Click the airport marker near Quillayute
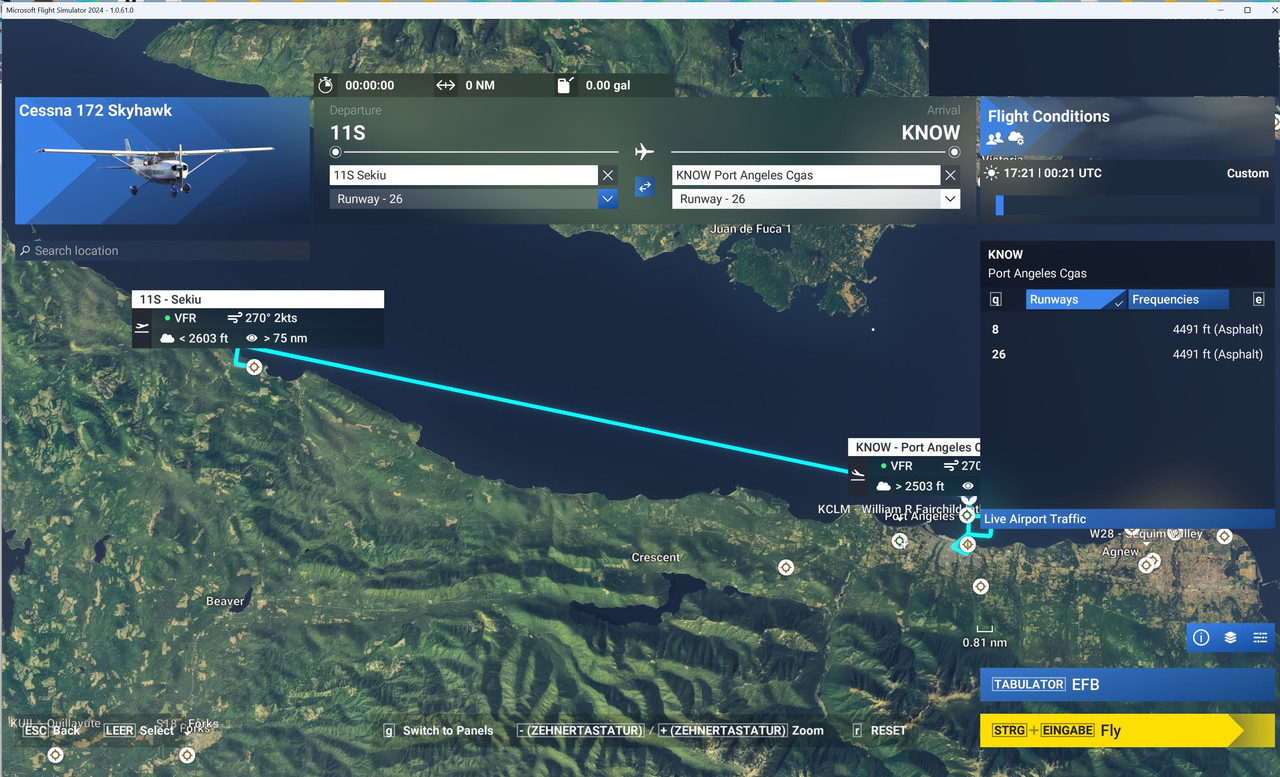Viewport: 1280px width, 777px height. tap(55, 755)
